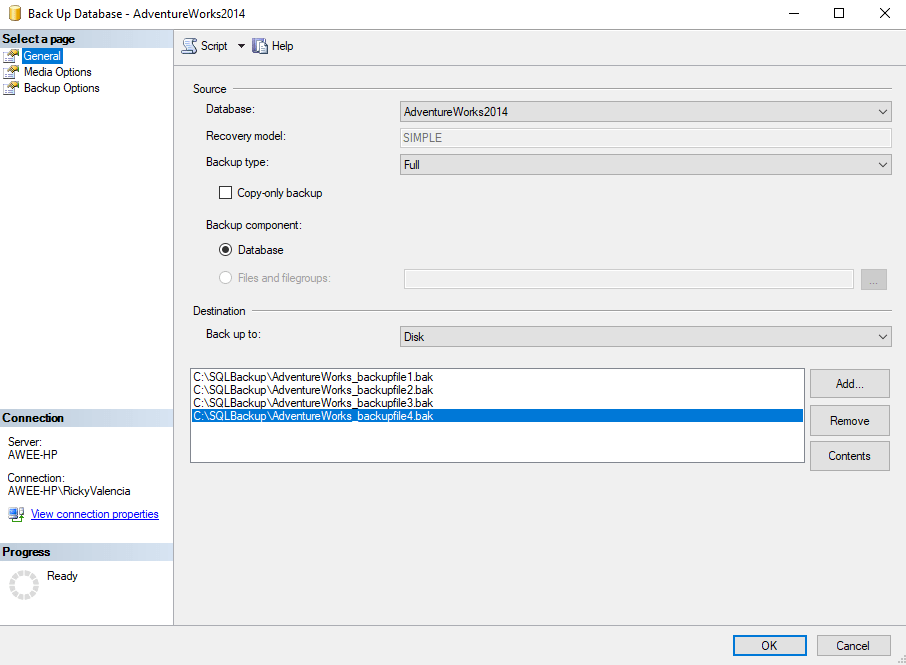This screenshot has height=665, width=906.
Task: Open View connection properties link
Action: (95, 514)
